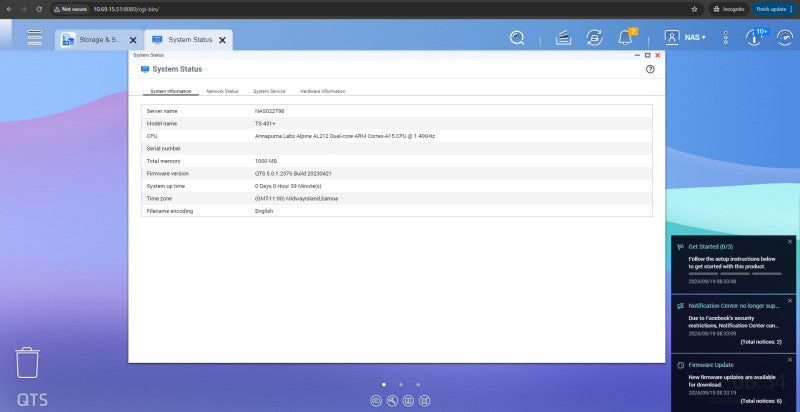Click the browser back arrow
The width and height of the screenshot is (800, 412).
[9, 9]
